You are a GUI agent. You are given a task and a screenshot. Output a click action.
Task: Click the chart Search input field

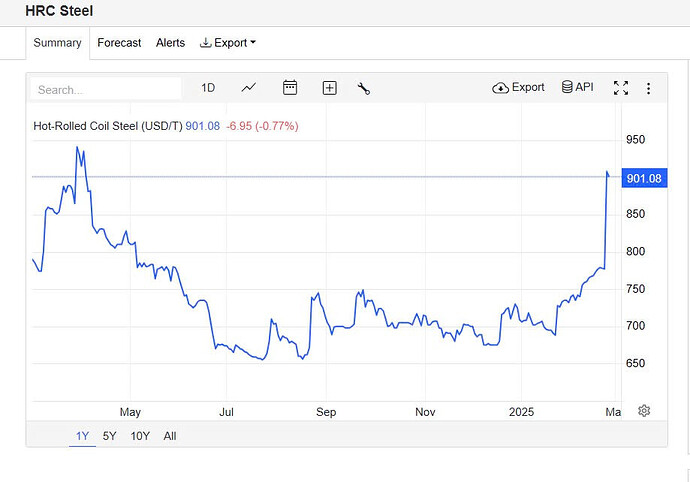tap(105, 89)
